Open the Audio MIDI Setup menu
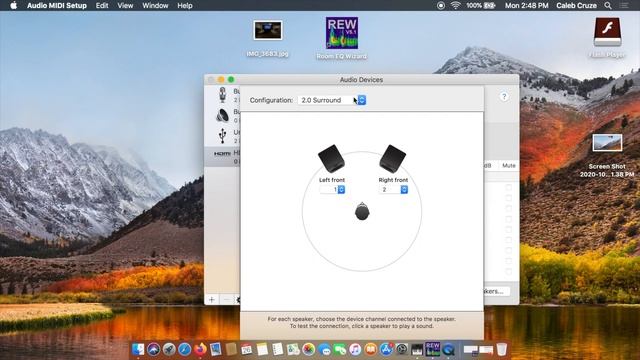 [x=57, y=6]
